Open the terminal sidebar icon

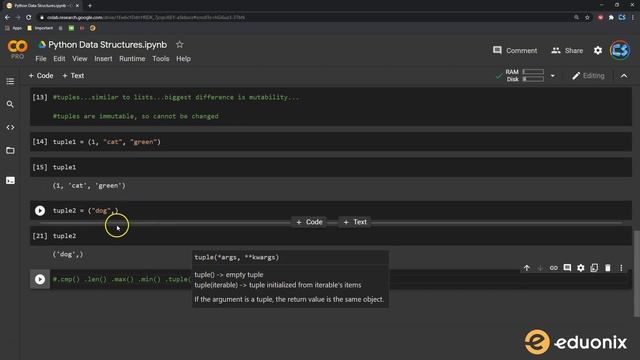(x=10, y=180)
